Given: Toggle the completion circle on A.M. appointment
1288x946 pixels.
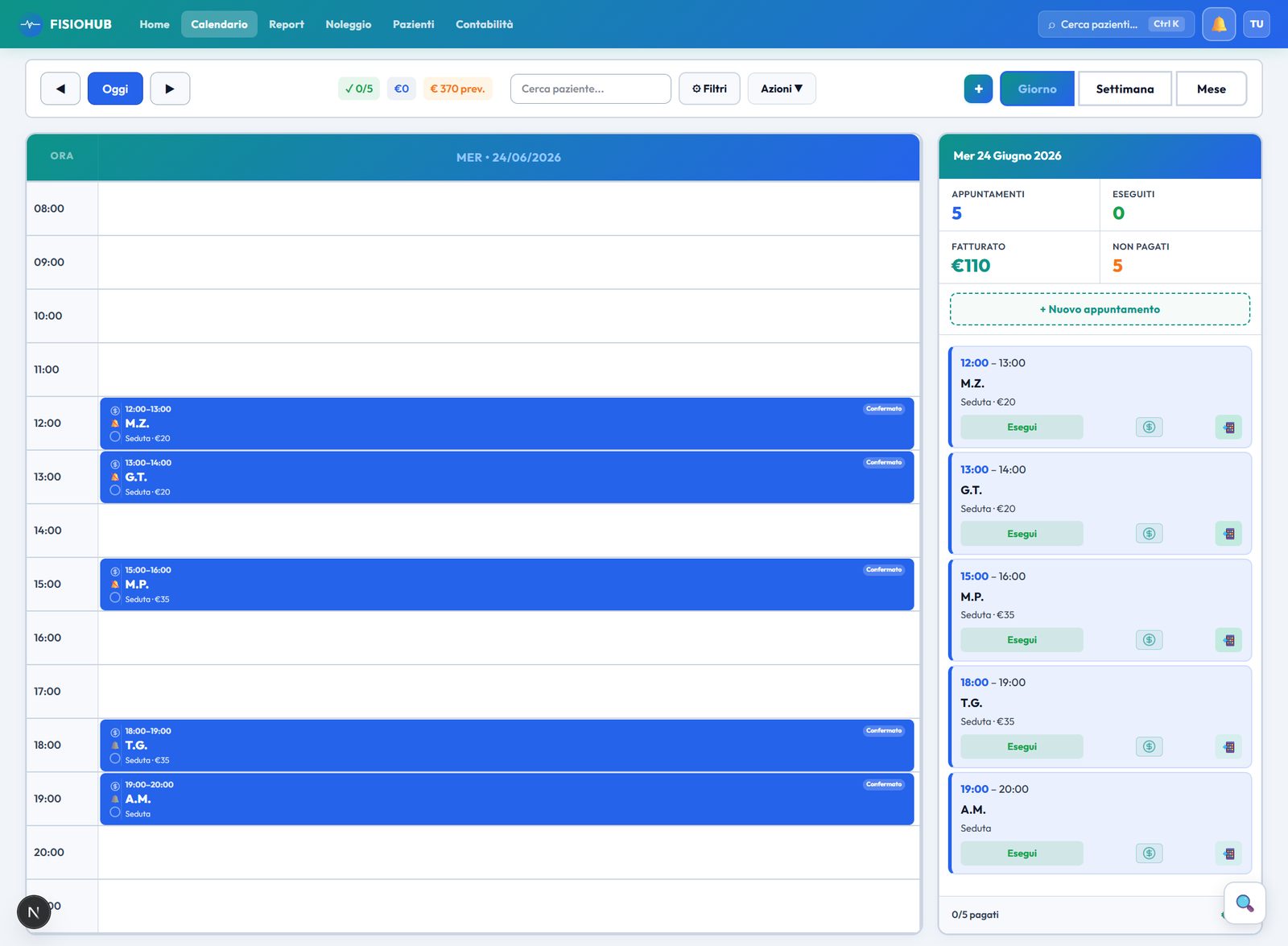Looking at the screenshot, I should click(115, 812).
